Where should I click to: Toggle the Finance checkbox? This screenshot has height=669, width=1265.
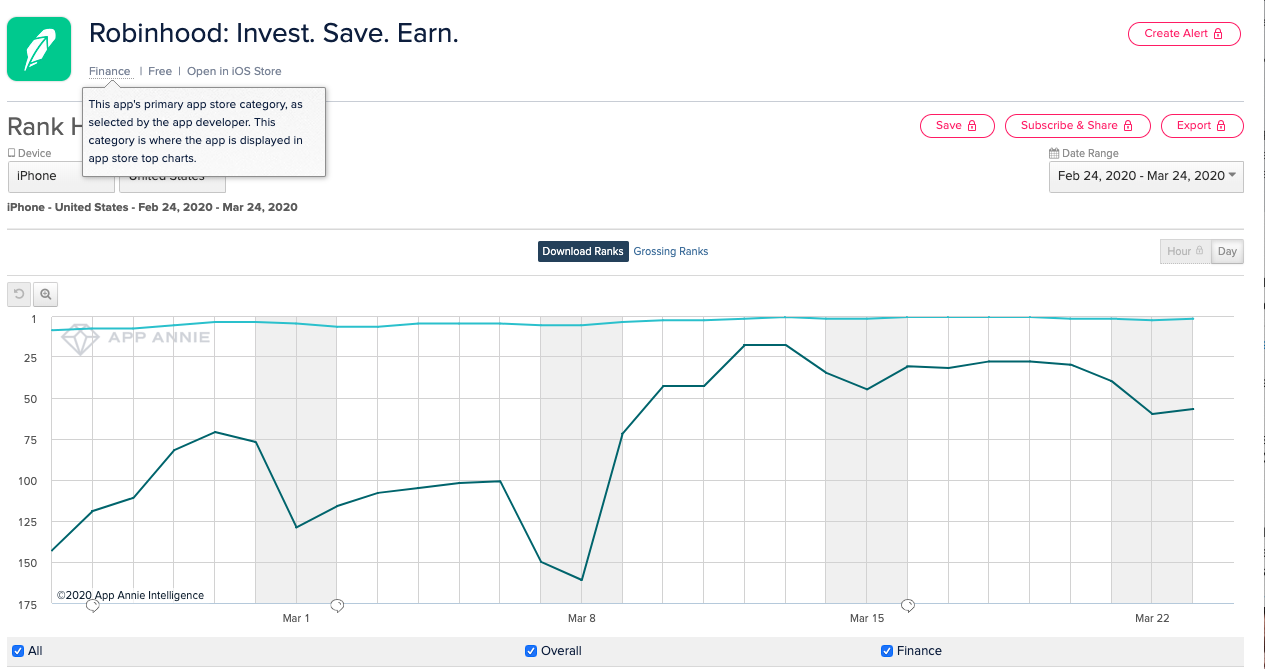pyautogui.click(x=887, y=651)
